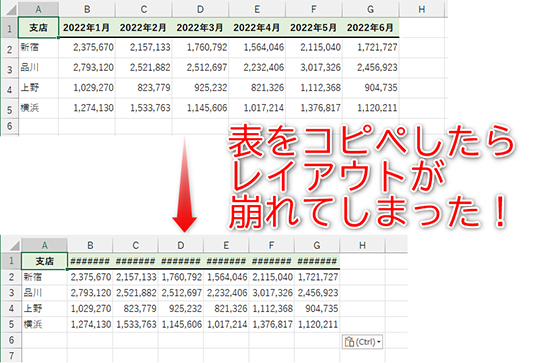Select 横浜 cell in lower table
This screenshot has height=363, width=540.
tap(44, 324)
